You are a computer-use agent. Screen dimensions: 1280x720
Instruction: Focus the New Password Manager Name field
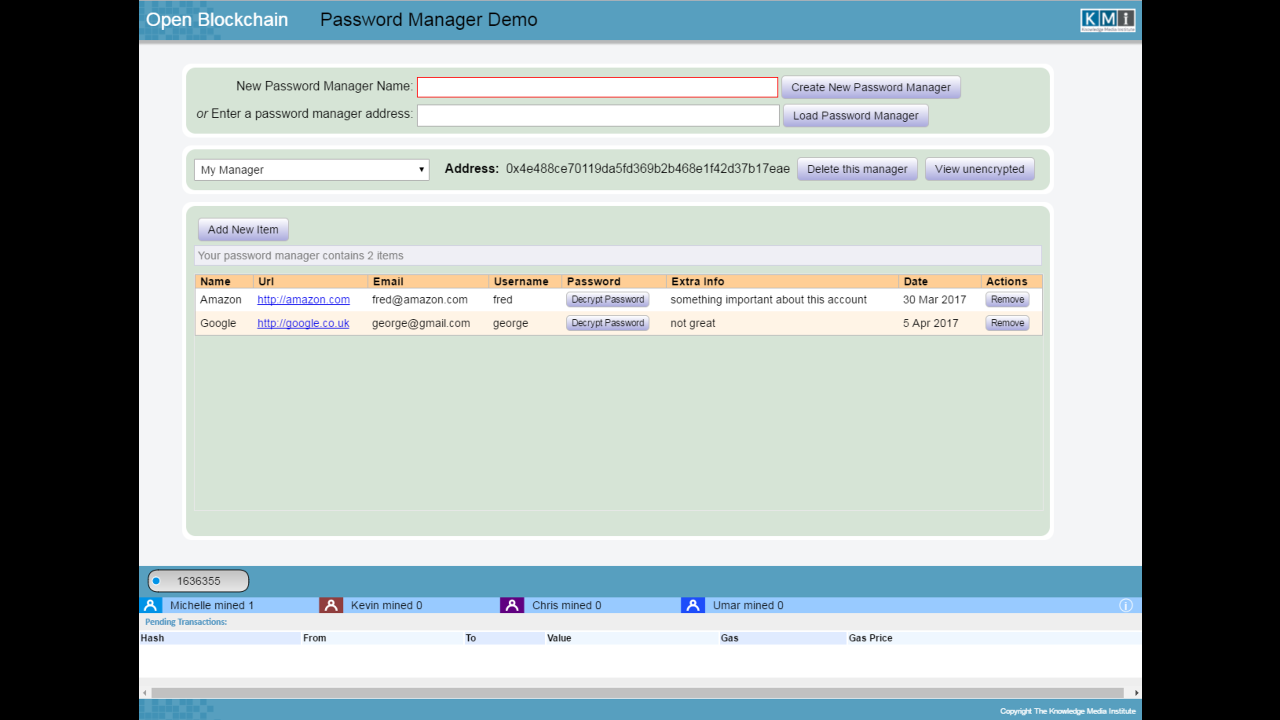597,87
